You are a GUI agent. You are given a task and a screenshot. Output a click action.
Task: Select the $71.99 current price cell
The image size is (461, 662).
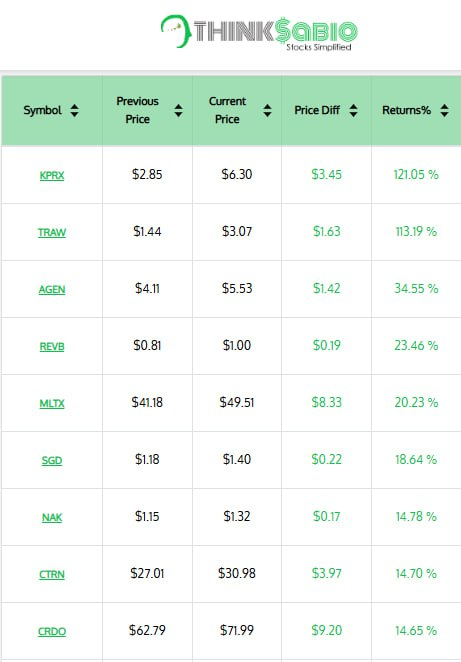click(x=237, y=630)
